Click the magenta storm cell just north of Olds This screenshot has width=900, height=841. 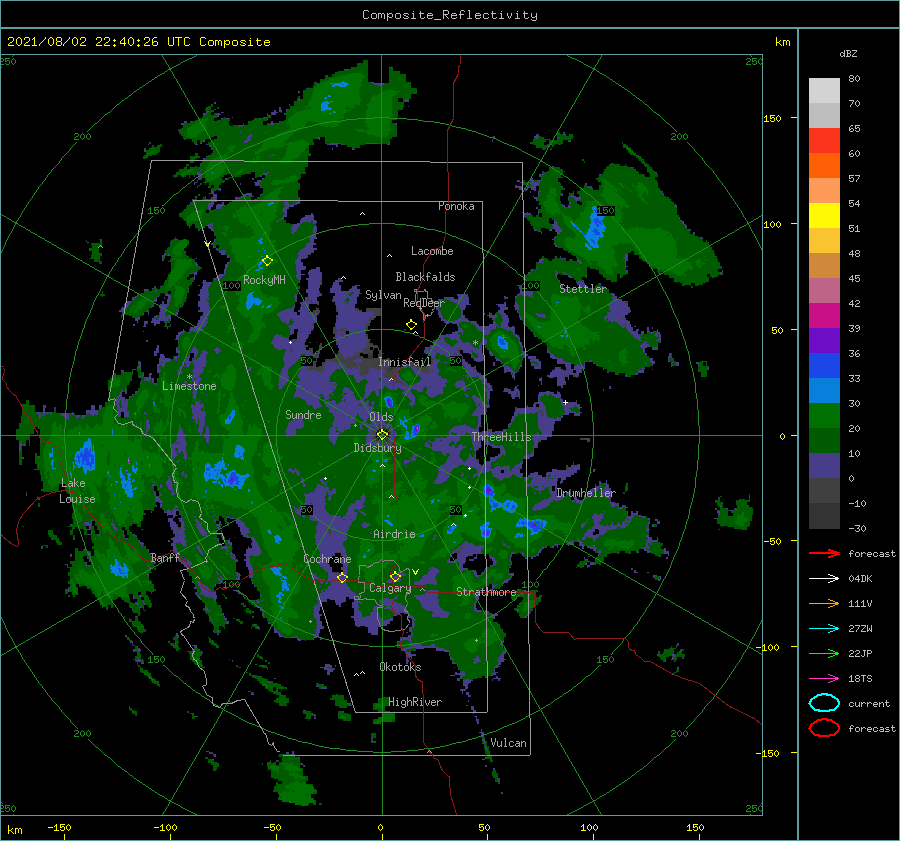(389, 401)
